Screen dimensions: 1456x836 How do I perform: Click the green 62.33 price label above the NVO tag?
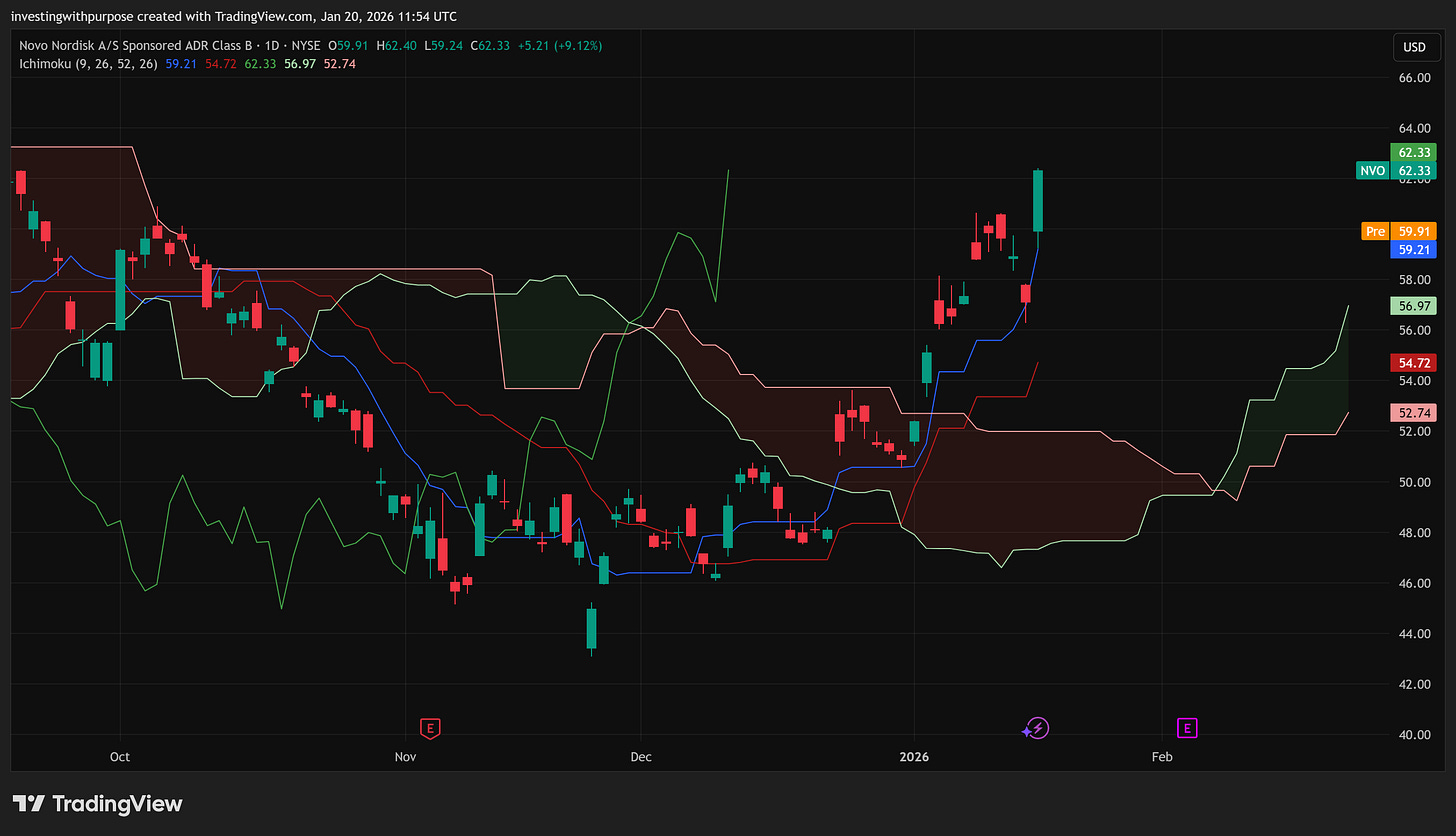click(x=1413, y=153)
